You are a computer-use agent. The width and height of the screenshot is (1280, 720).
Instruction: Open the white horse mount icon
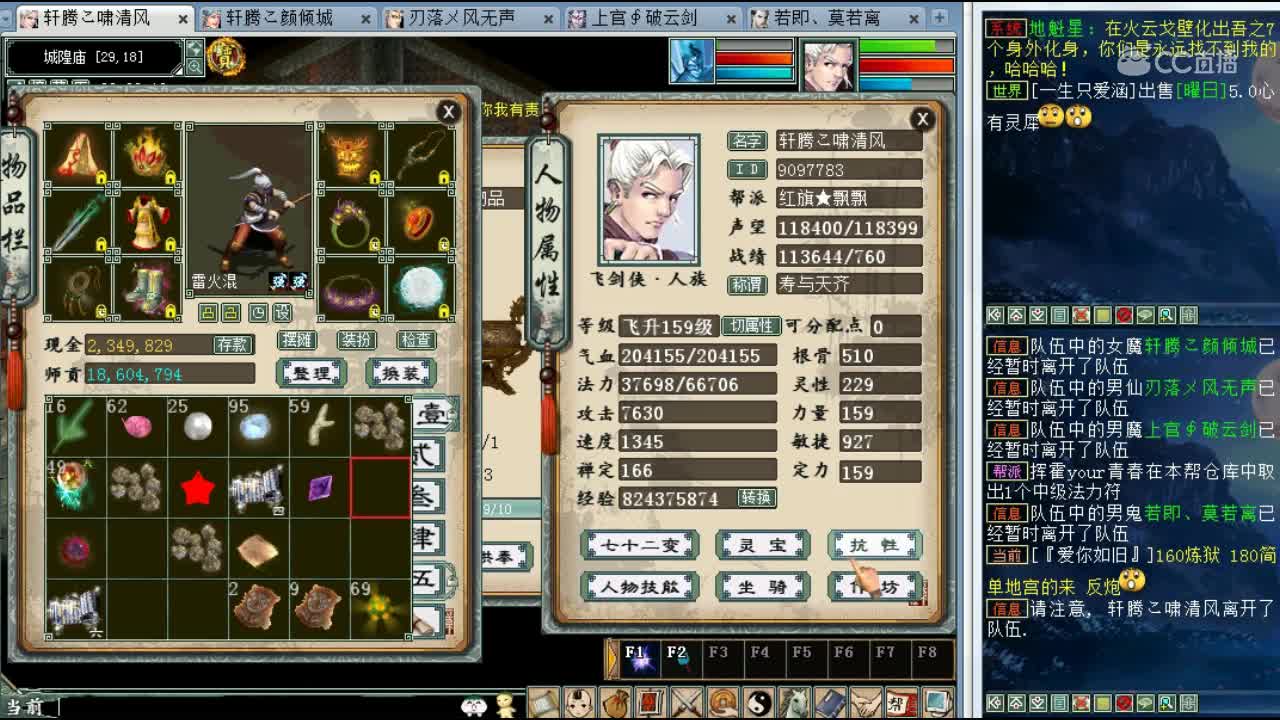click(x=796, y=702)
